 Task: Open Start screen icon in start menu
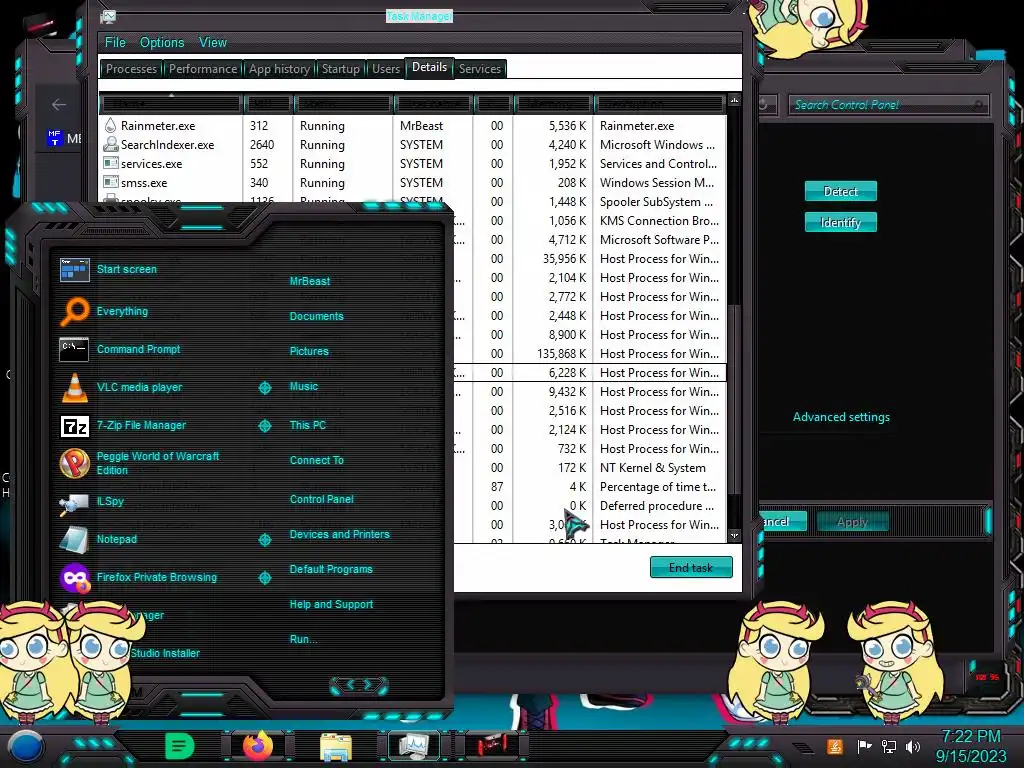coord(74,269)
